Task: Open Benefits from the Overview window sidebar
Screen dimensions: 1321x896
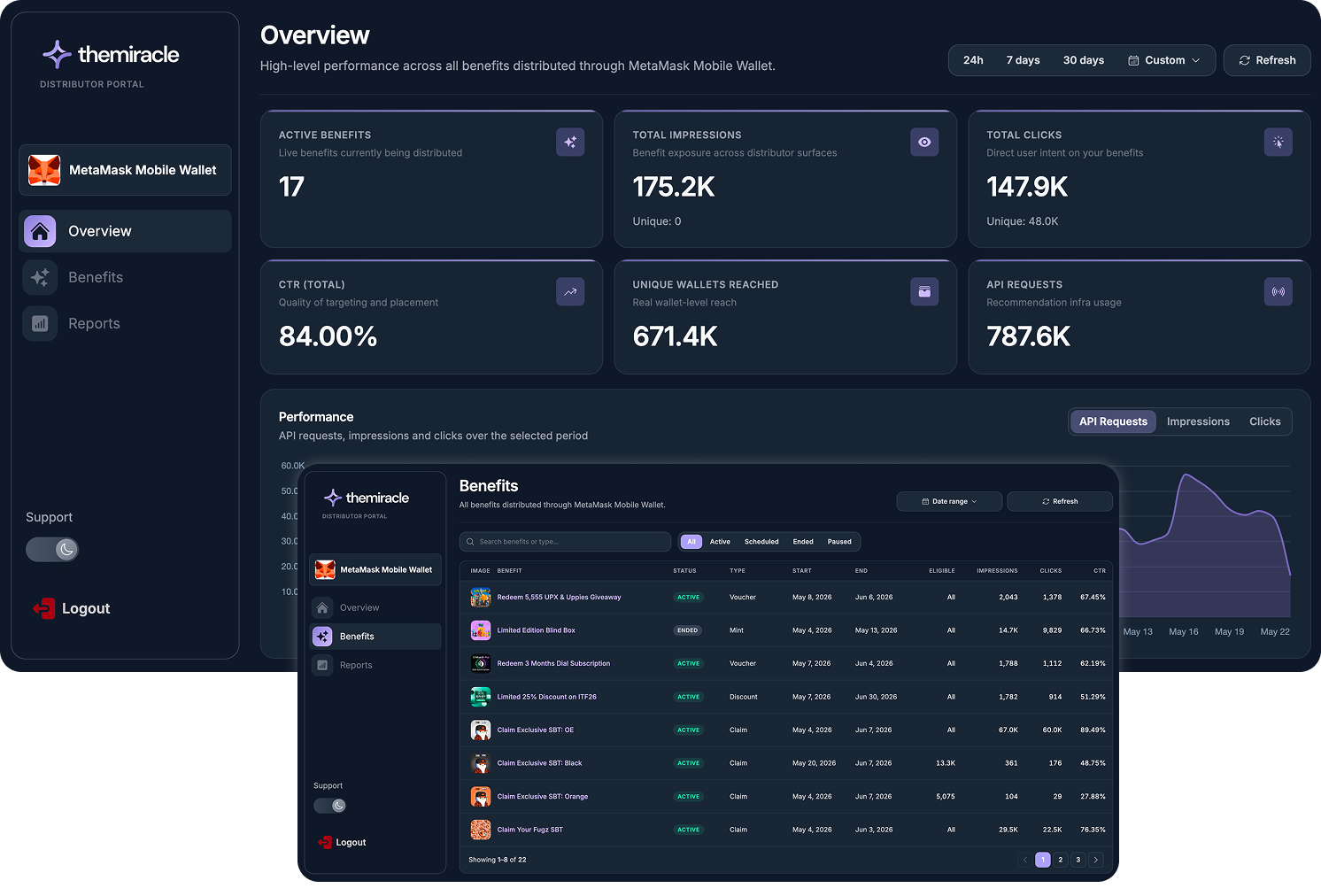Action: click(x=125, y=277)
